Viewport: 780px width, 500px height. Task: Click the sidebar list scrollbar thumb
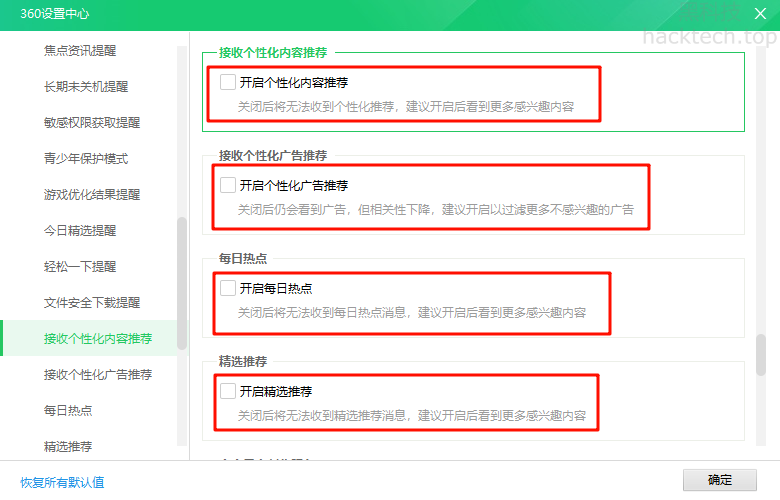[x=182, y=284]
